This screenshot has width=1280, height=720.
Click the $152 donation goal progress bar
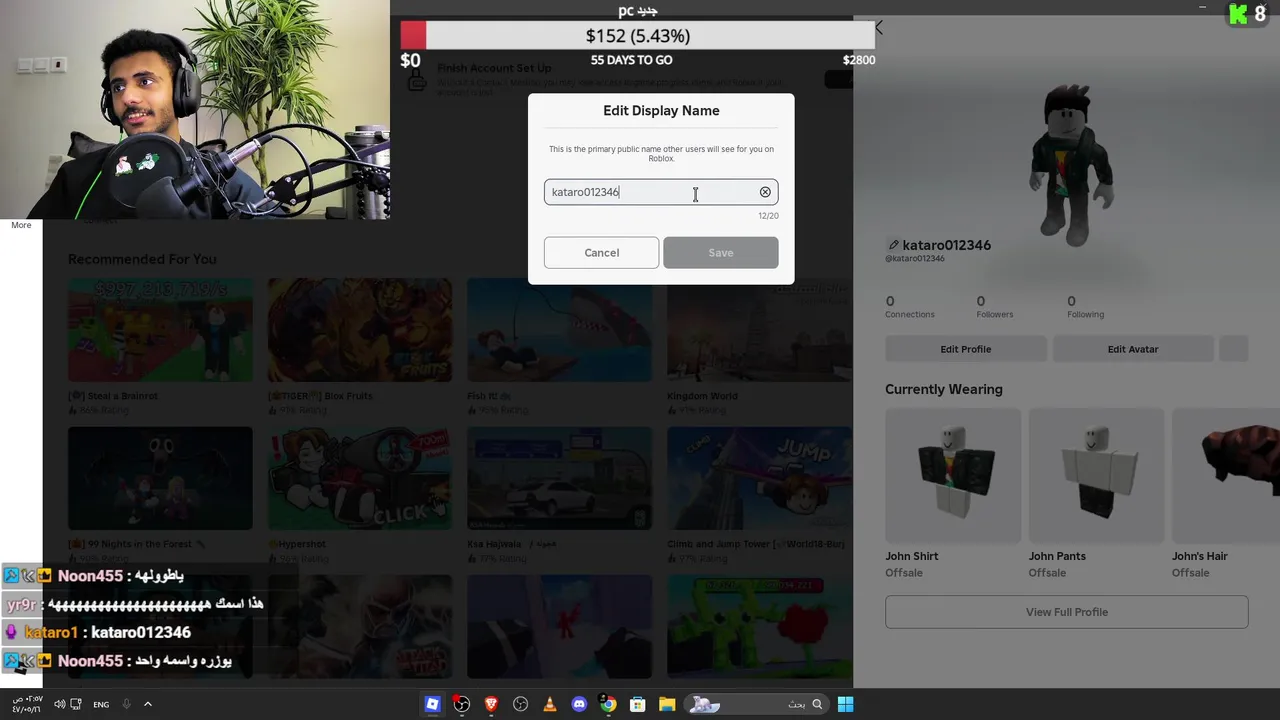coord(638,36)
